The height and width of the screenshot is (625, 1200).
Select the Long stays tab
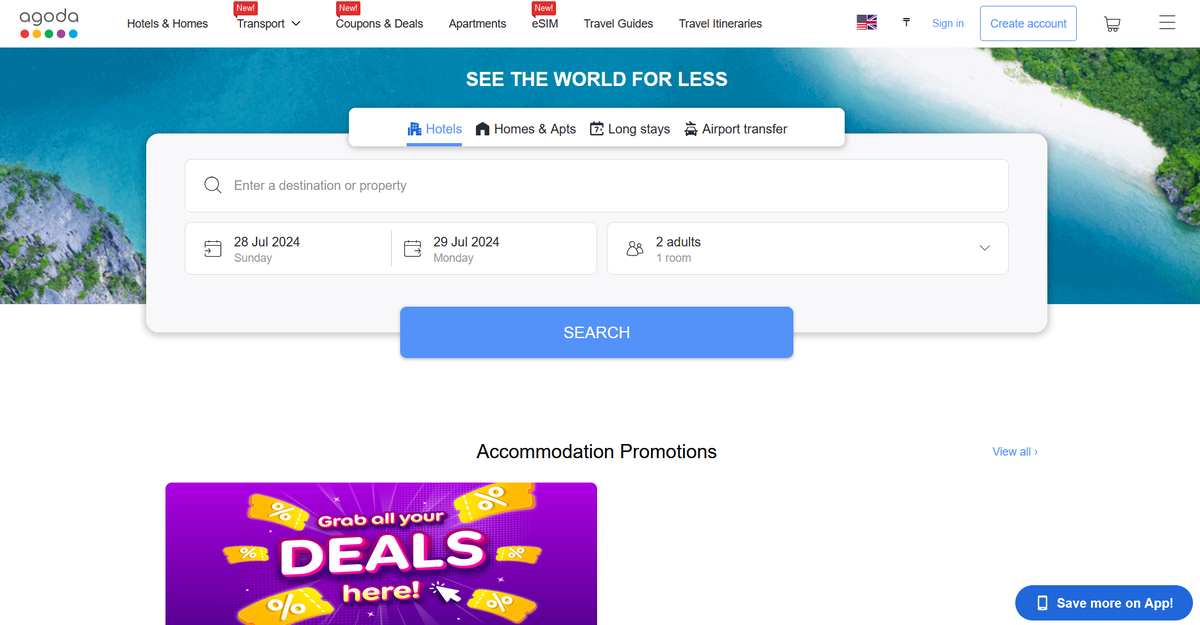coord(630,129)
